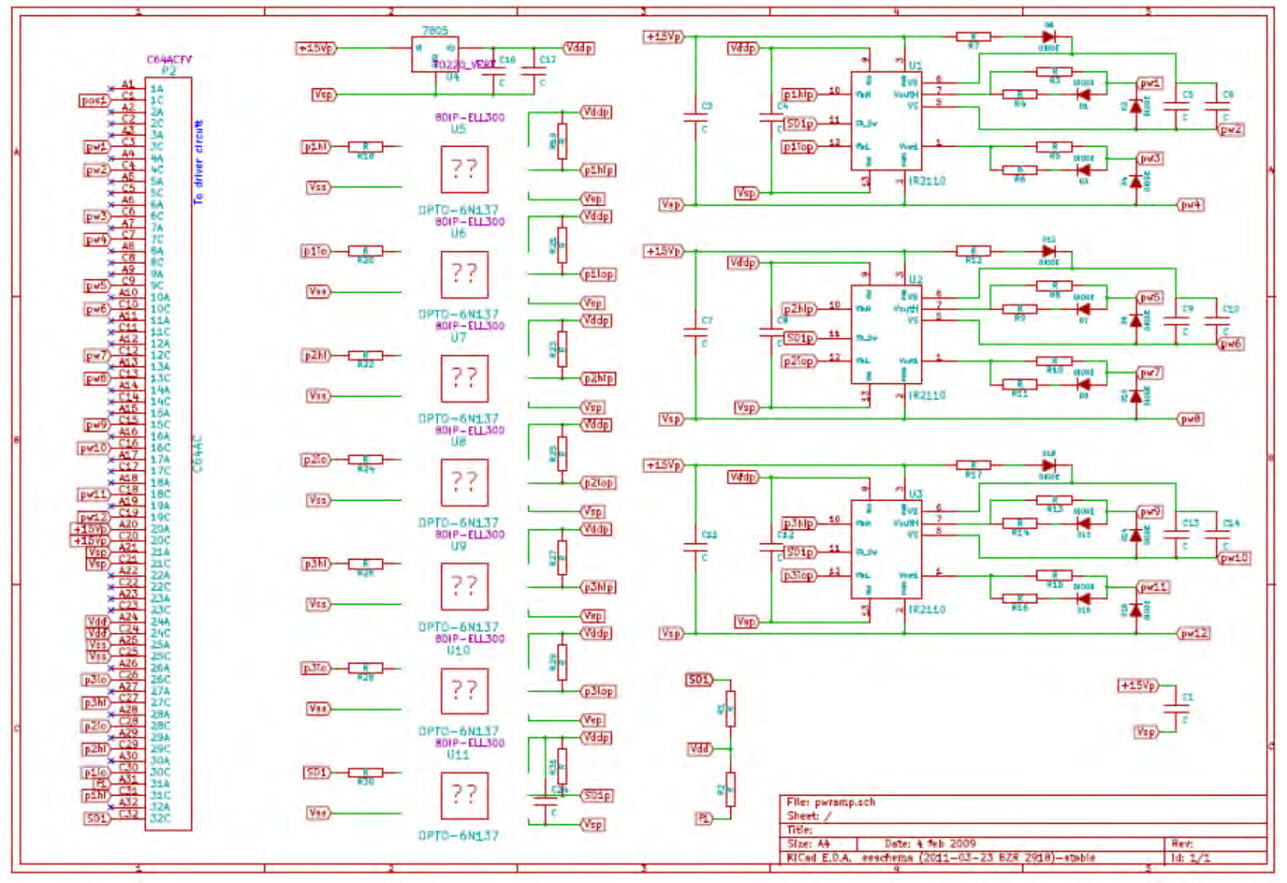Select resistor R7 above U1
Screen dimensions: 1287x883
point(973,38)
